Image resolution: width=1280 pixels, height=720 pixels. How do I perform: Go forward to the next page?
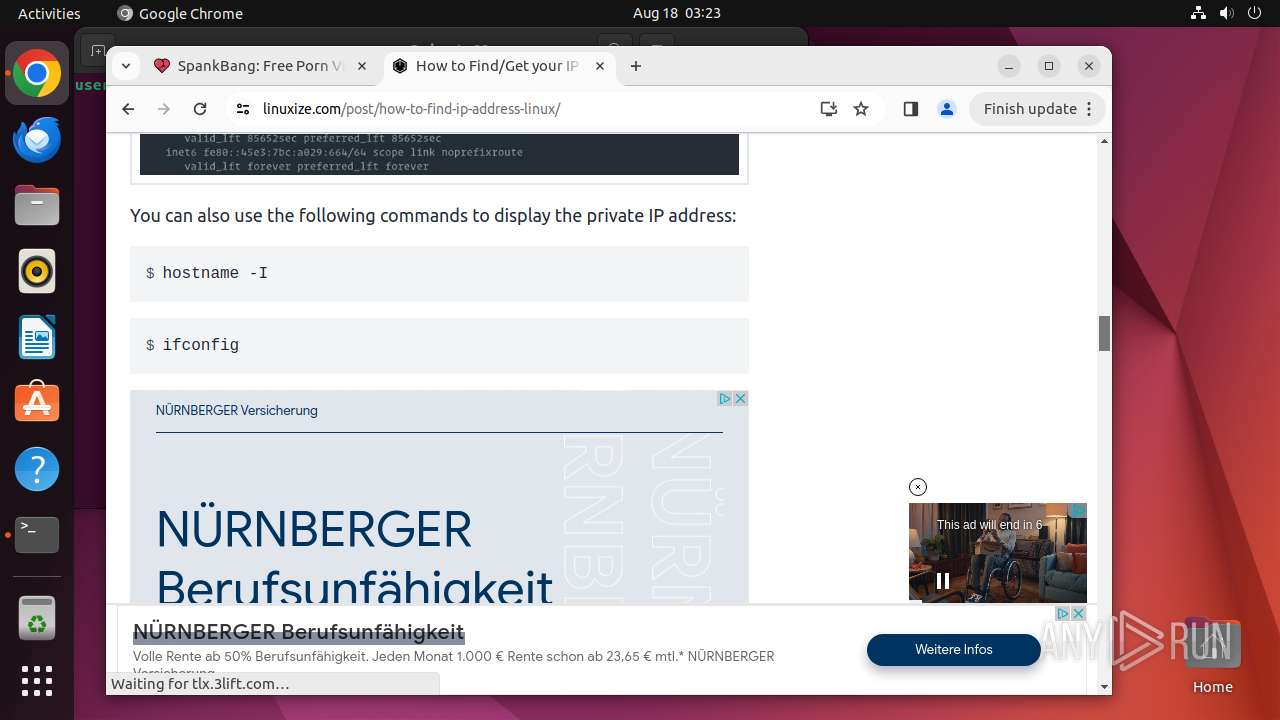pos(164,109)
